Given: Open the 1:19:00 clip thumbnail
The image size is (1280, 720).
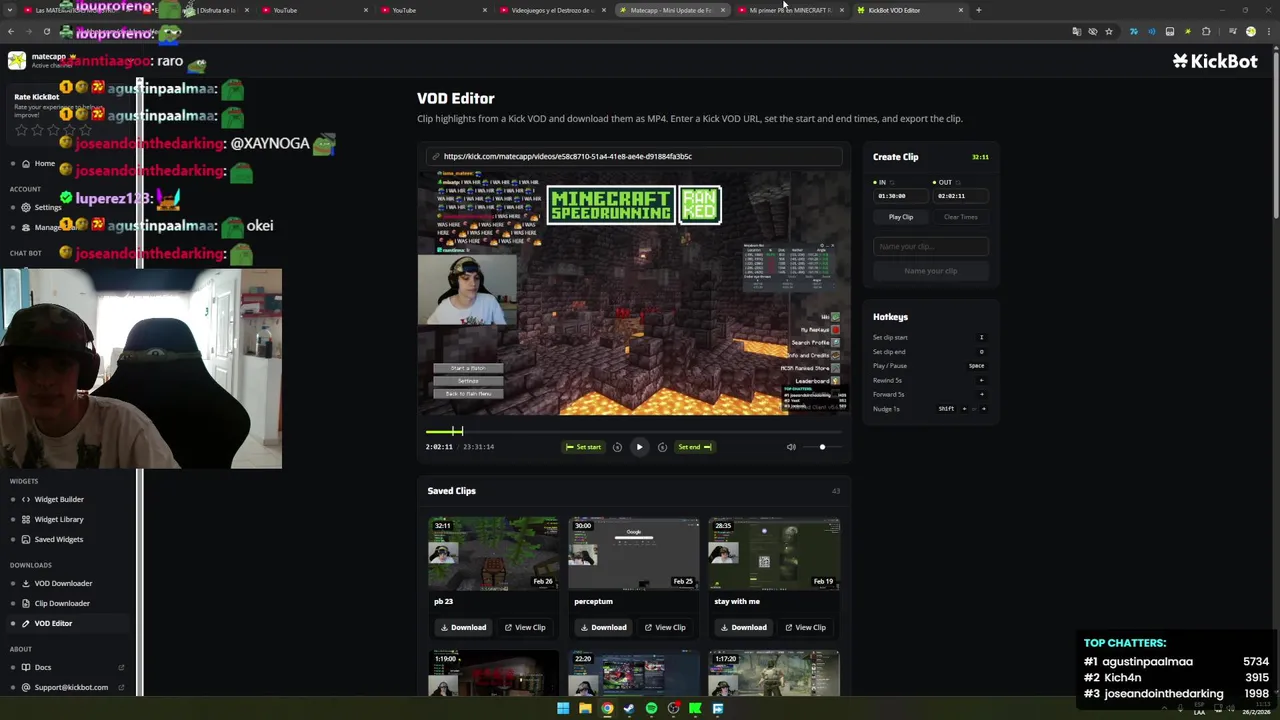Looking at the screenshot, I should 494,673.
